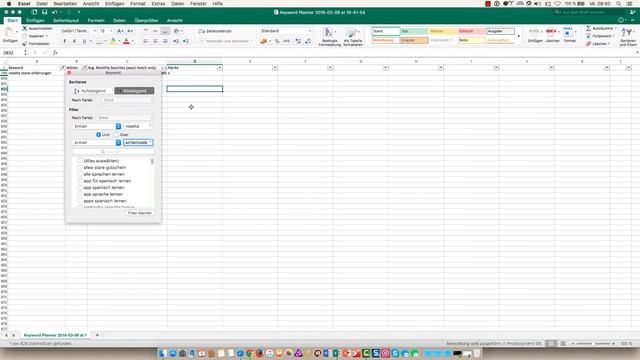Center text horizontally in the ribbon
This screenshot has height=360, width=640.
(x=155, y=41)
